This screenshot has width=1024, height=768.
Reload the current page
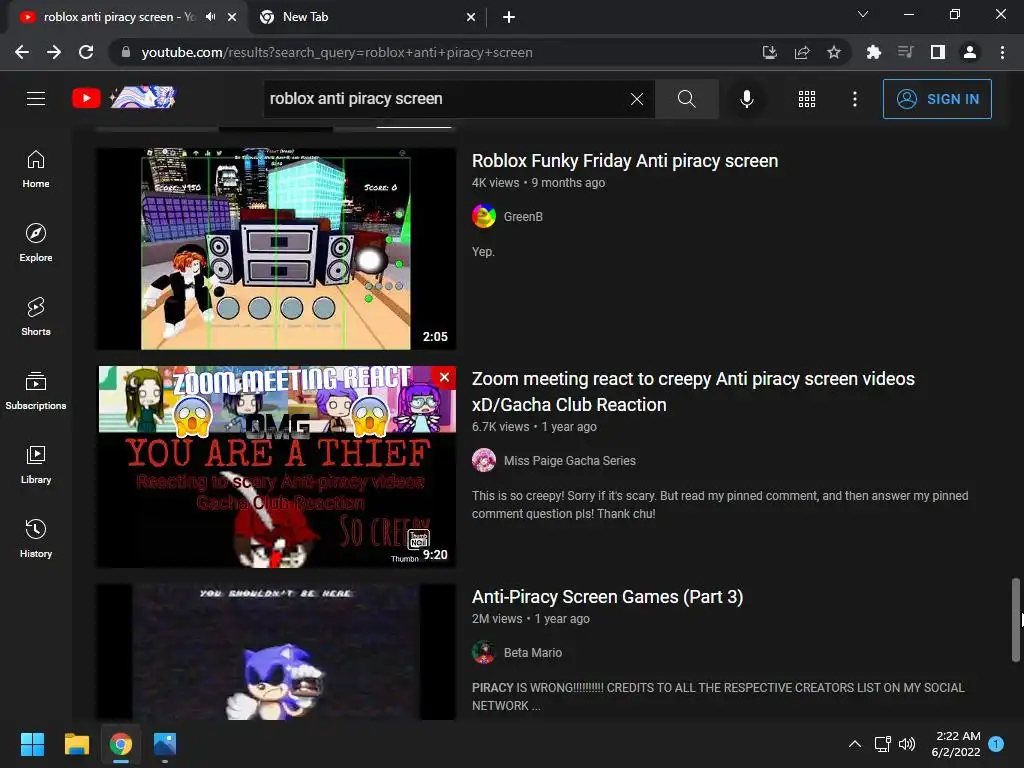pyautogui.click(x=86, y=52)
